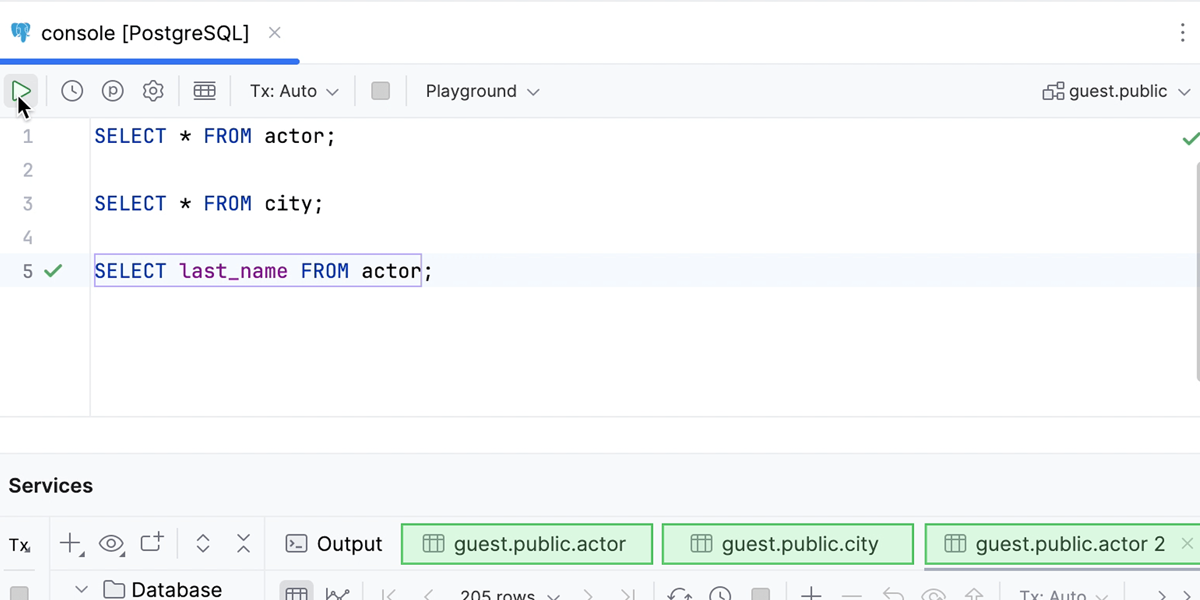The image size is (1200, 600).
Task: Open the three-dot tab options menu
Action: coord(1182,33)
